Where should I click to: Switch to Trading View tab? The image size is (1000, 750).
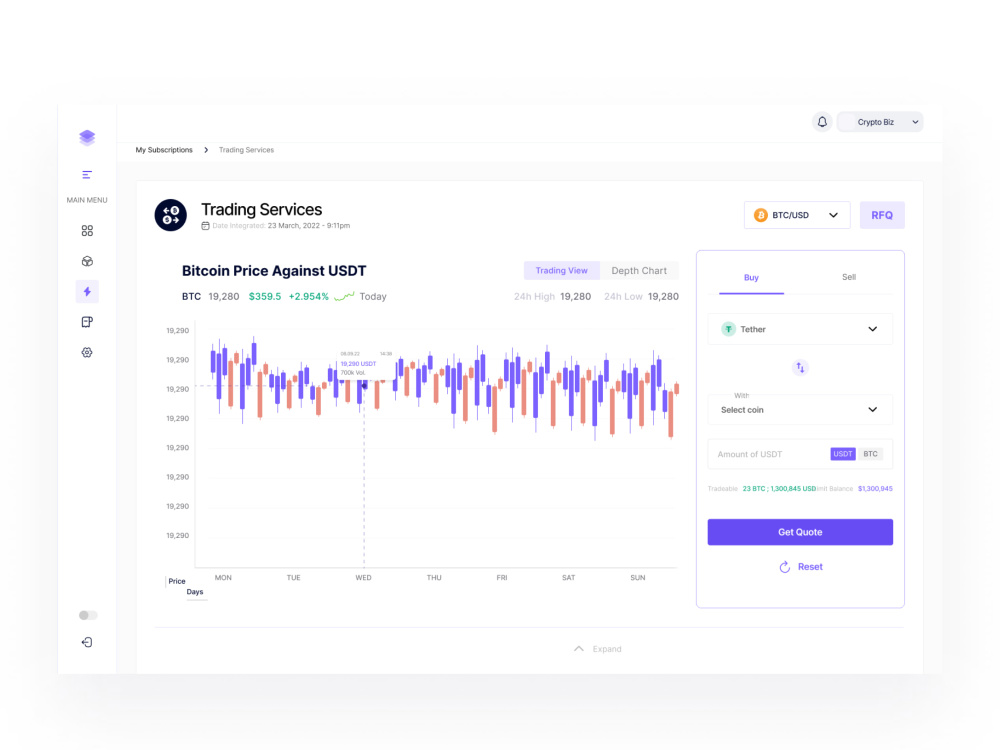[561, 270]
